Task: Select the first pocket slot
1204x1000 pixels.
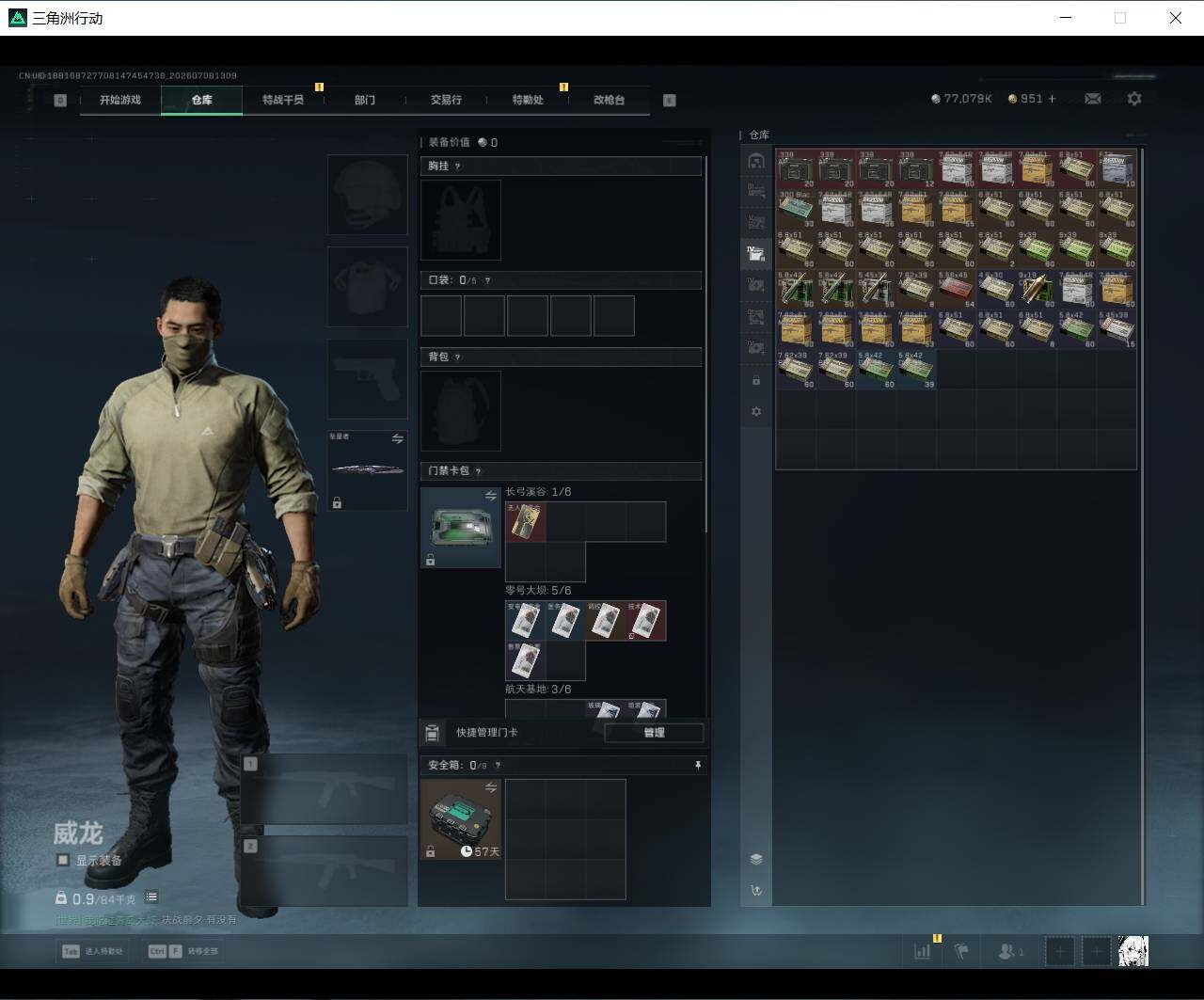Action: (x=441, y=316)
